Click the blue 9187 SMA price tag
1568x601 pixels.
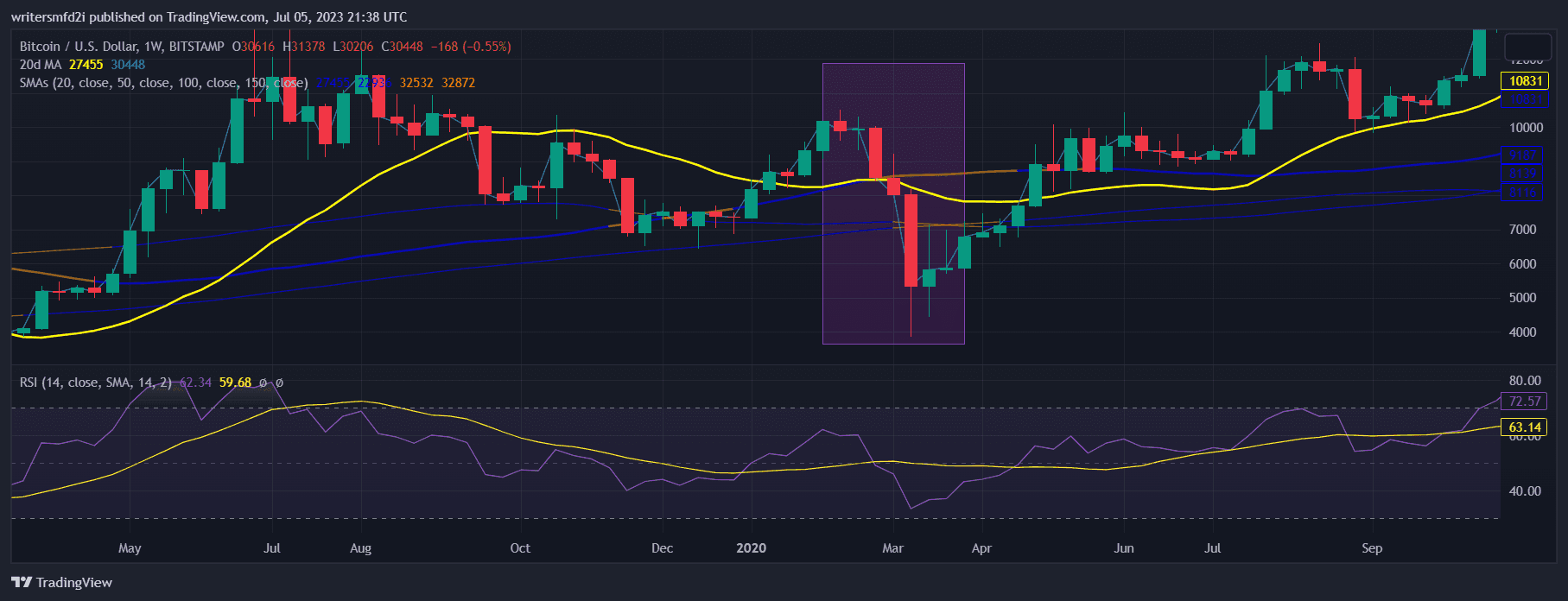[1522, 155]
